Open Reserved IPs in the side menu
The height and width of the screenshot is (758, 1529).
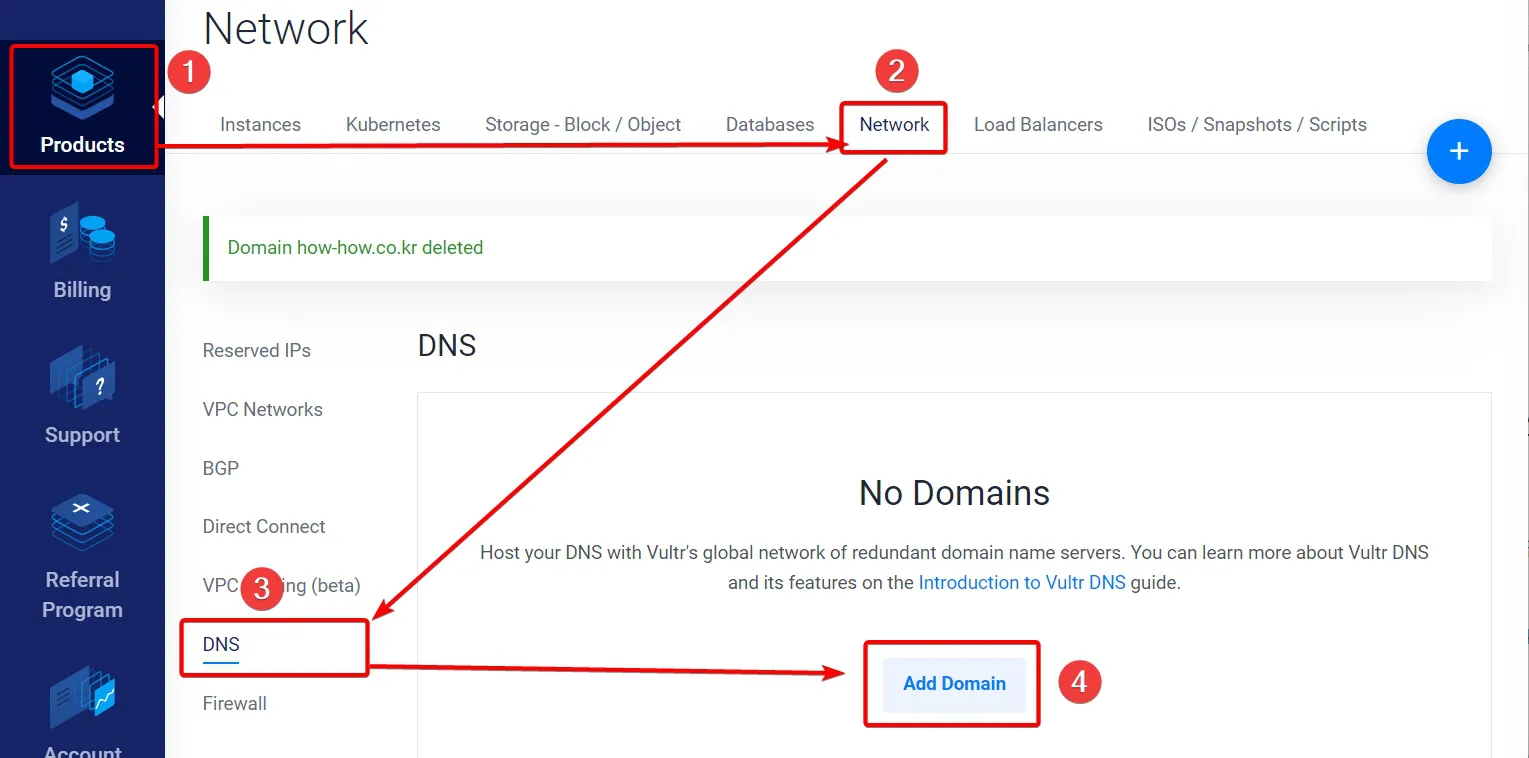pyautogui.click(x=257, y=351)
